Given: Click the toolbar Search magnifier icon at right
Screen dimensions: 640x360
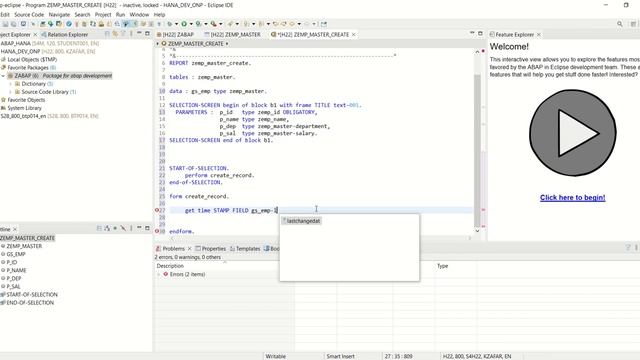Looking at the screenshot, I should click(x=620, y=24).
